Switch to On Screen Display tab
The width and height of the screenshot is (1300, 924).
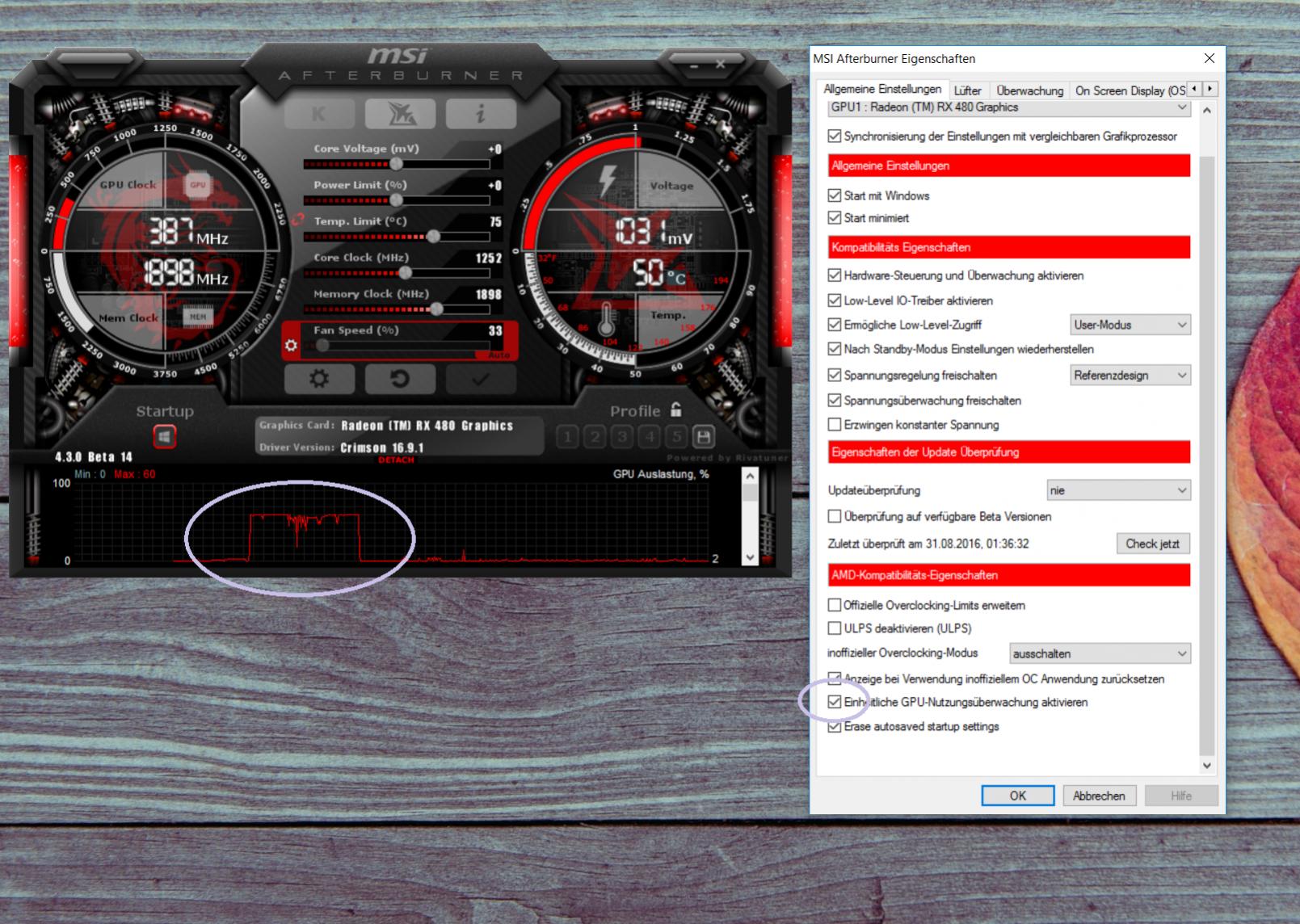(x=1130, y=91)
